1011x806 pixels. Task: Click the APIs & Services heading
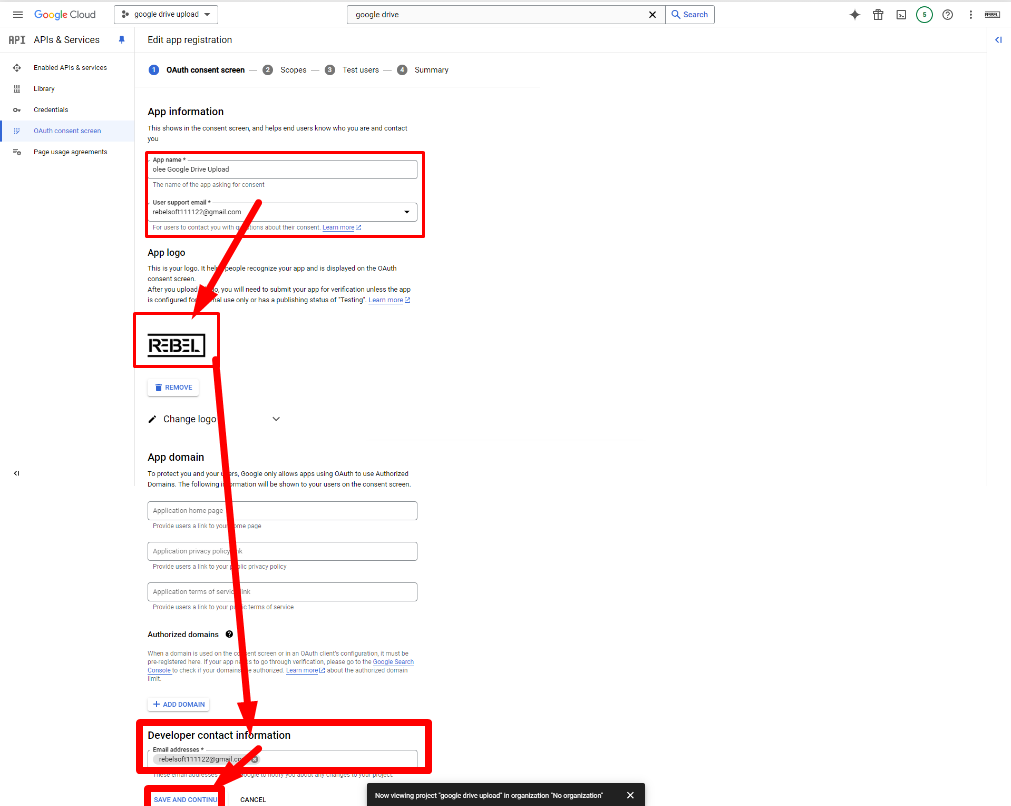click(66, 39)
